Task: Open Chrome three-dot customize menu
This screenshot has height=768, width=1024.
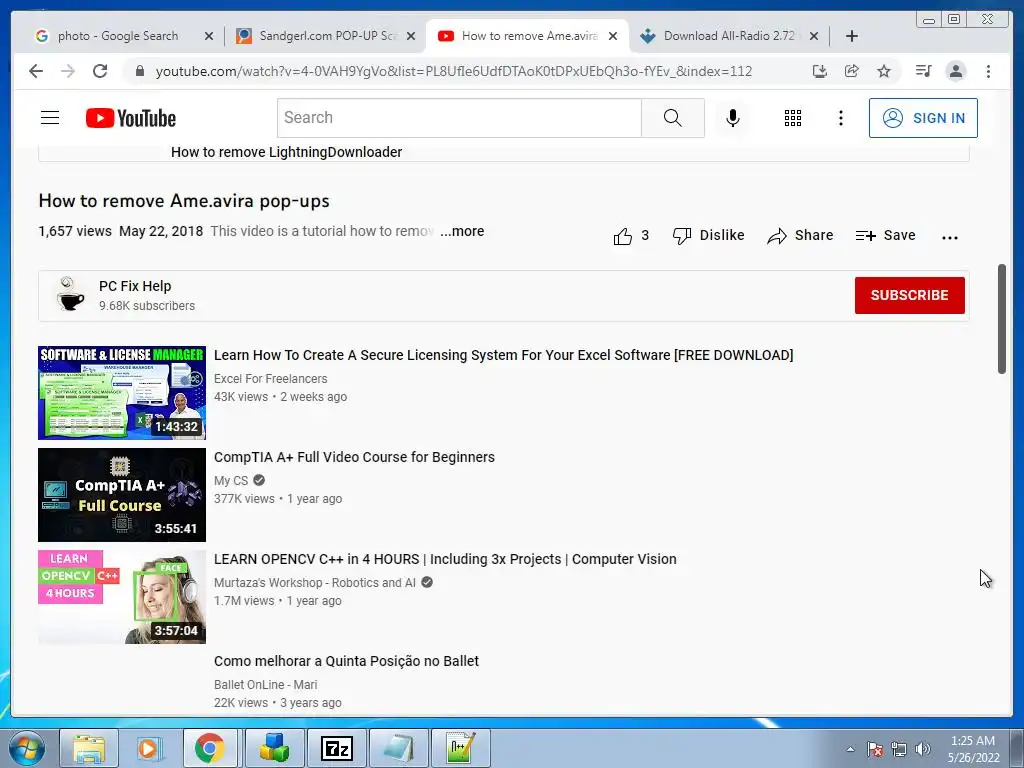Action: [988, 71]
